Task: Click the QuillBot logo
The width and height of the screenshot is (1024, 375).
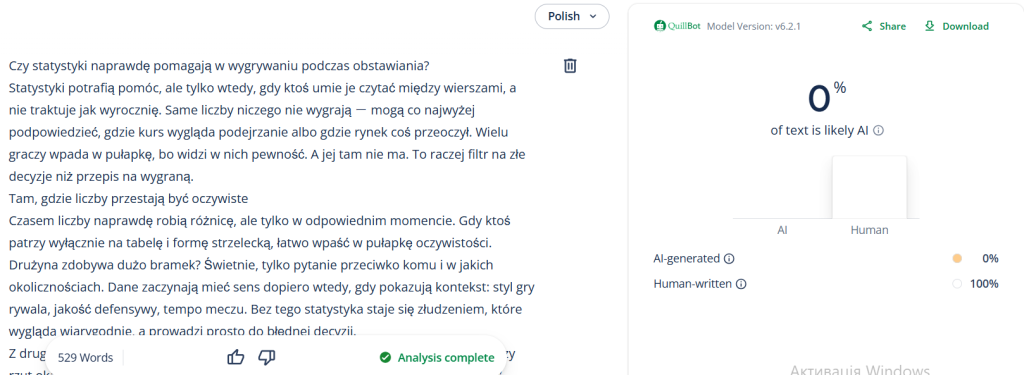Action: [x=677, y=26]
